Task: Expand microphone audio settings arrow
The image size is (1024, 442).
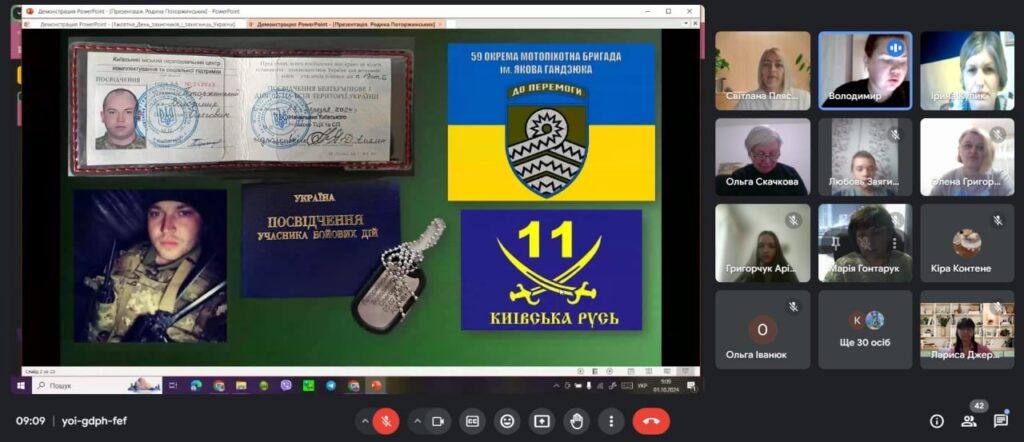Action: pyautogui.click(x=365, y=421)
